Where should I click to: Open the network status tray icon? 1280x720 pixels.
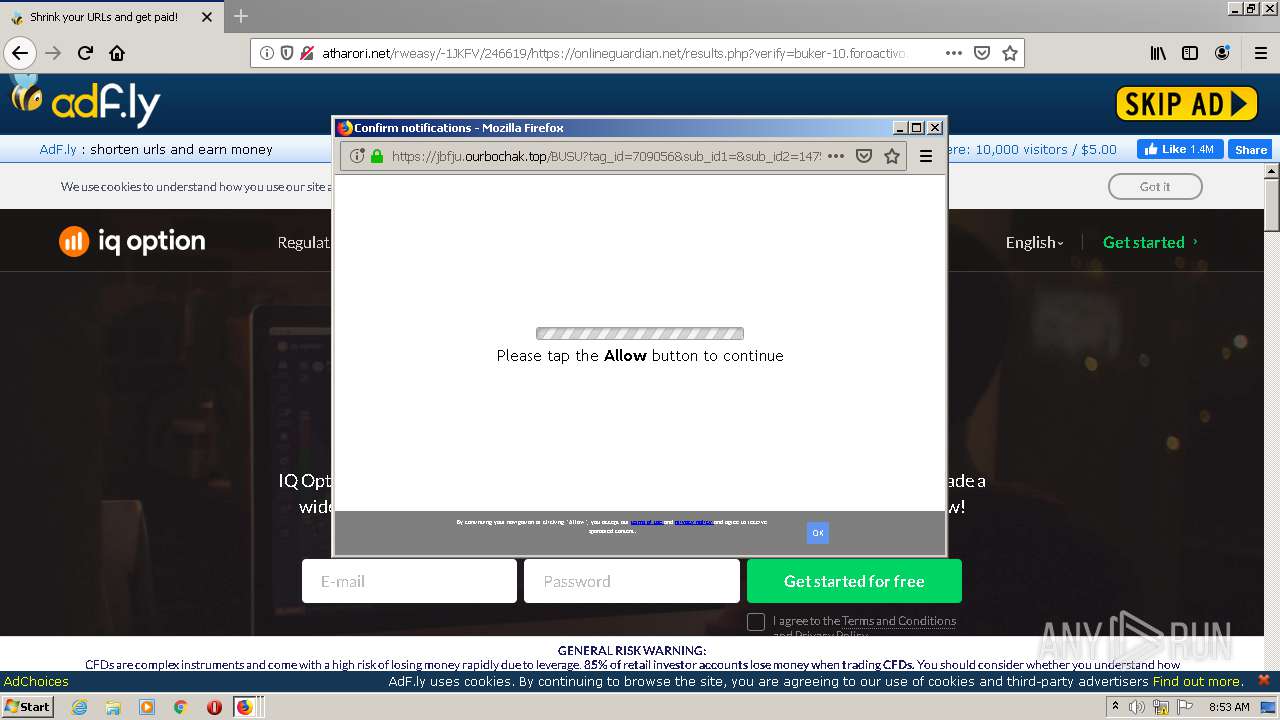point(1161,707)
